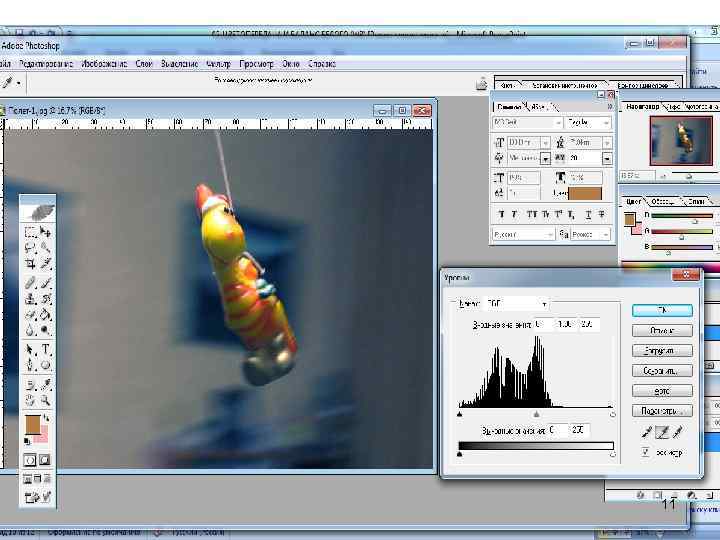Click the toolbox foreground color swatch
The height and width of the screenshot is (540, 720).
click(x=33, y=425)
